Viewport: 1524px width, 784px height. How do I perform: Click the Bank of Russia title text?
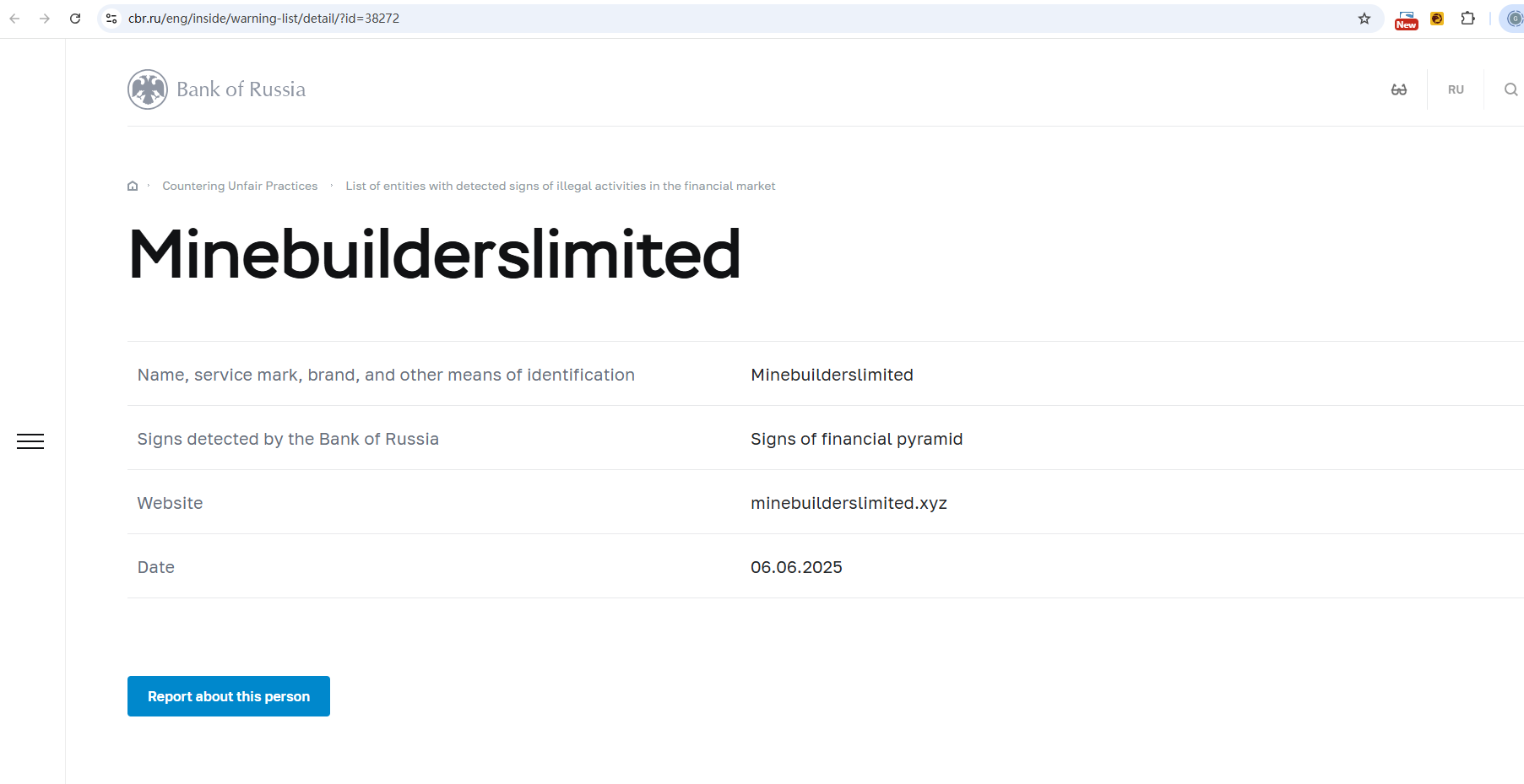coord(241,89)
